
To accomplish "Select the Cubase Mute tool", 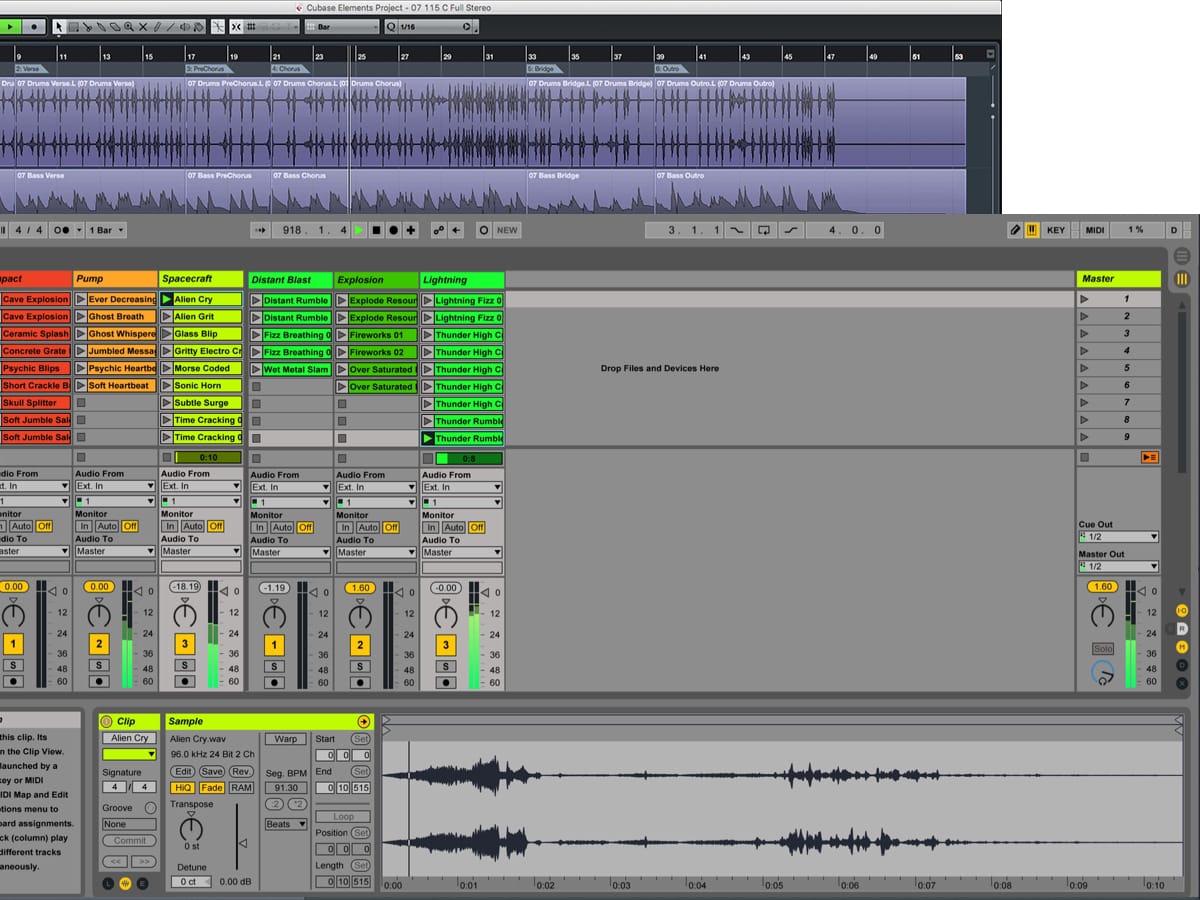I will coord(142,27).
